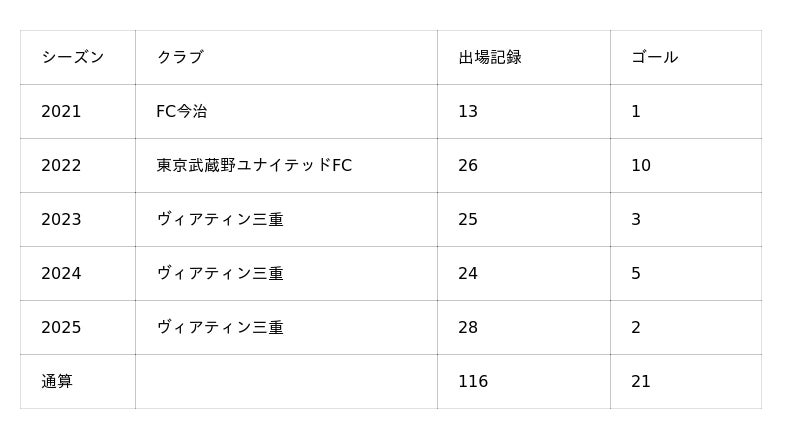Click total goals value 21

click(641, 381)
